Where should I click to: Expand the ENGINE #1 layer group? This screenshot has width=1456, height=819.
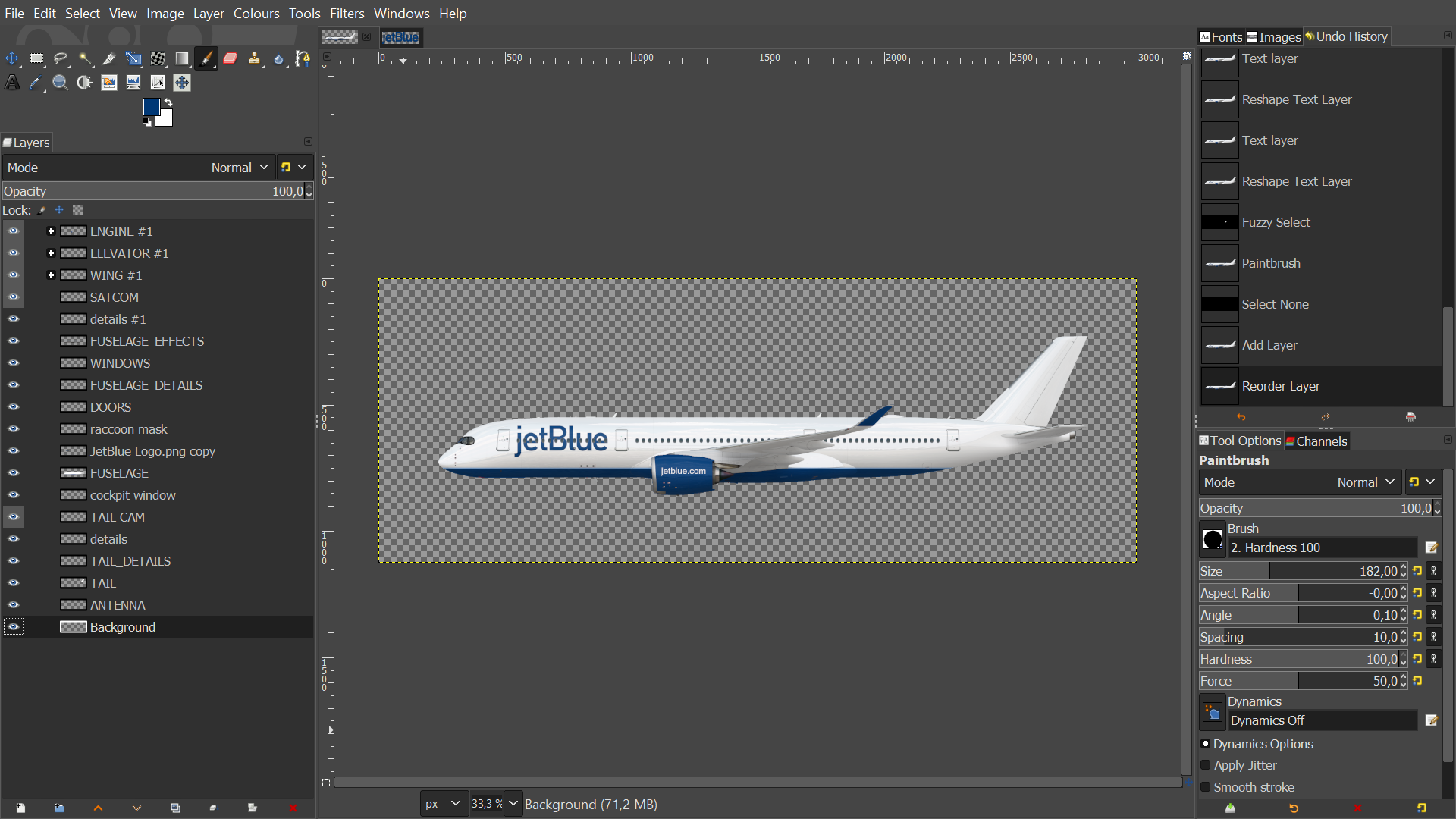(51, 231)
